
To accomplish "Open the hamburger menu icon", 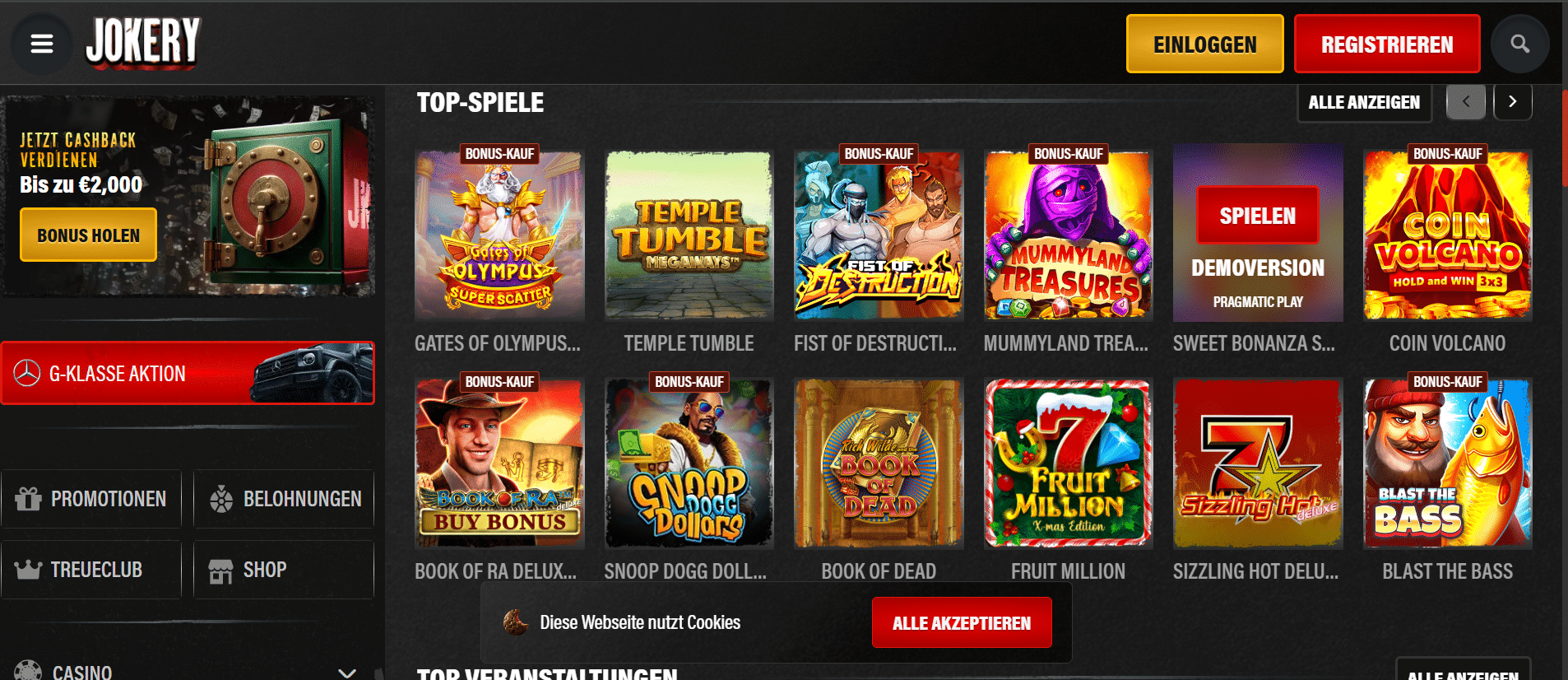I will pos(42,44).
